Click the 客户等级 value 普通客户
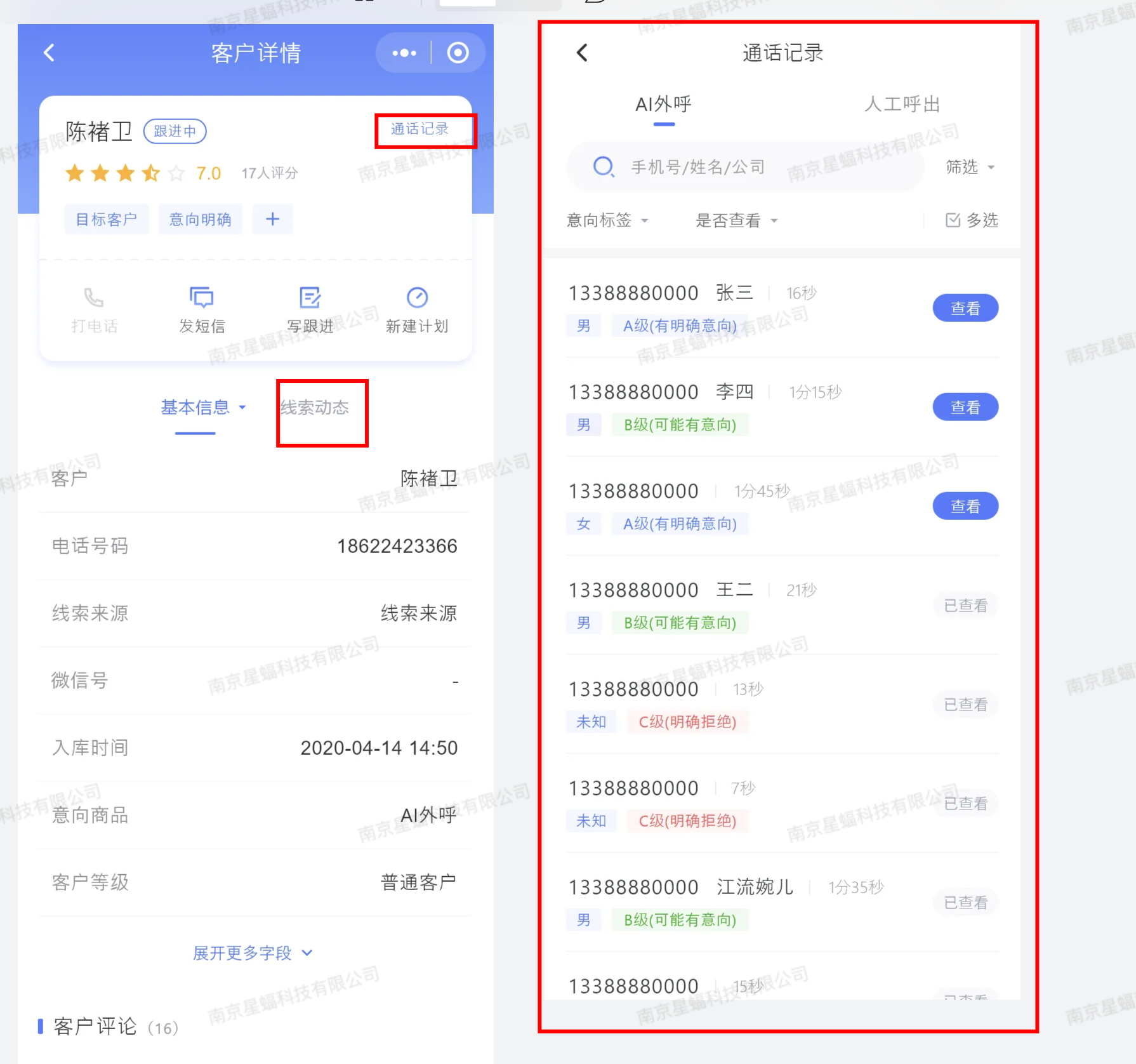The width and height of the screenshot is (1136, 1064). (x=418, y=882)
